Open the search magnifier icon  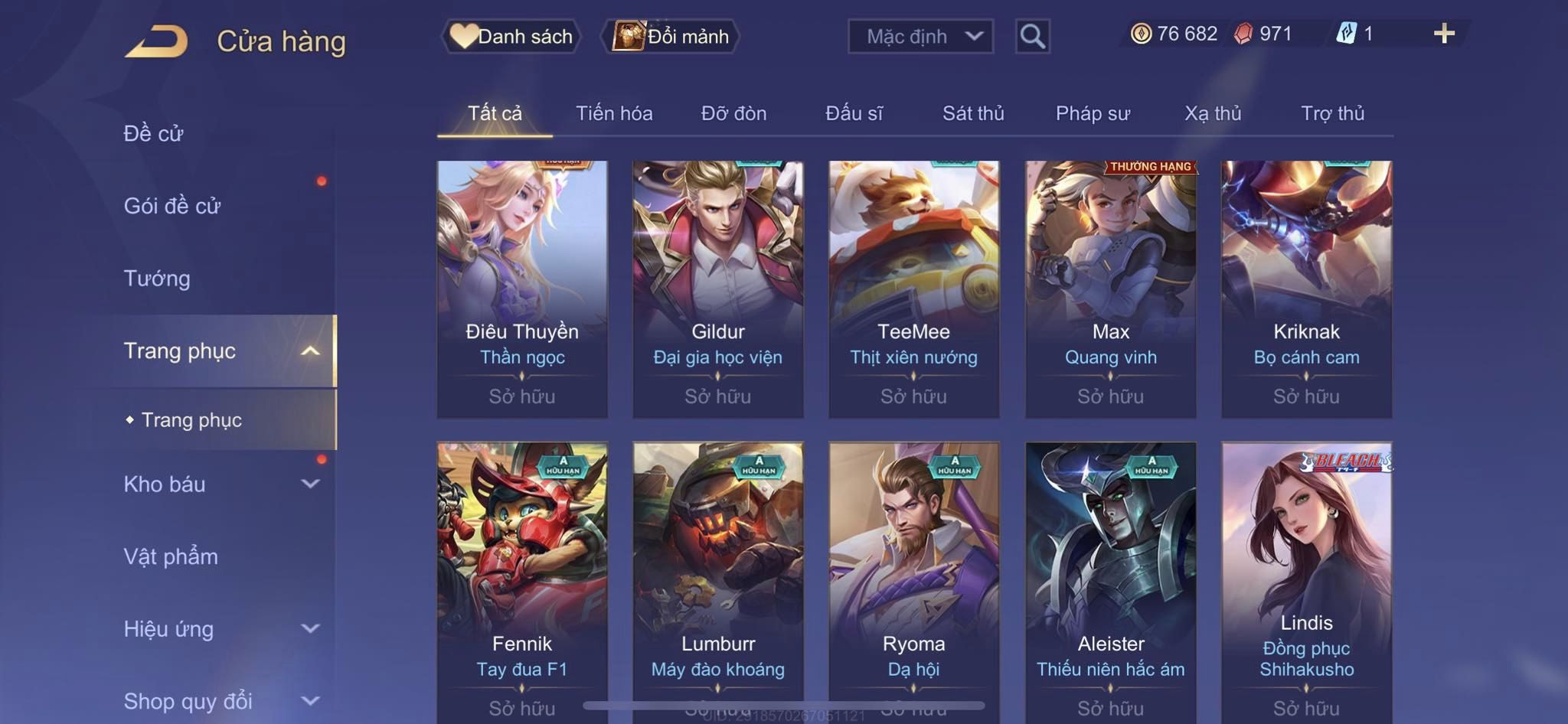click(1032, 36)
